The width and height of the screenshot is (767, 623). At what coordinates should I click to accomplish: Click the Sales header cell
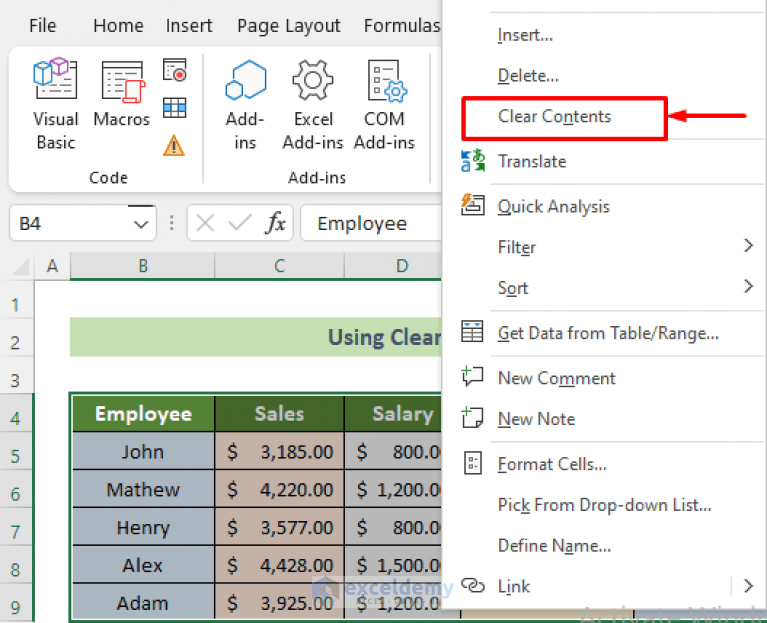(279, 414)
